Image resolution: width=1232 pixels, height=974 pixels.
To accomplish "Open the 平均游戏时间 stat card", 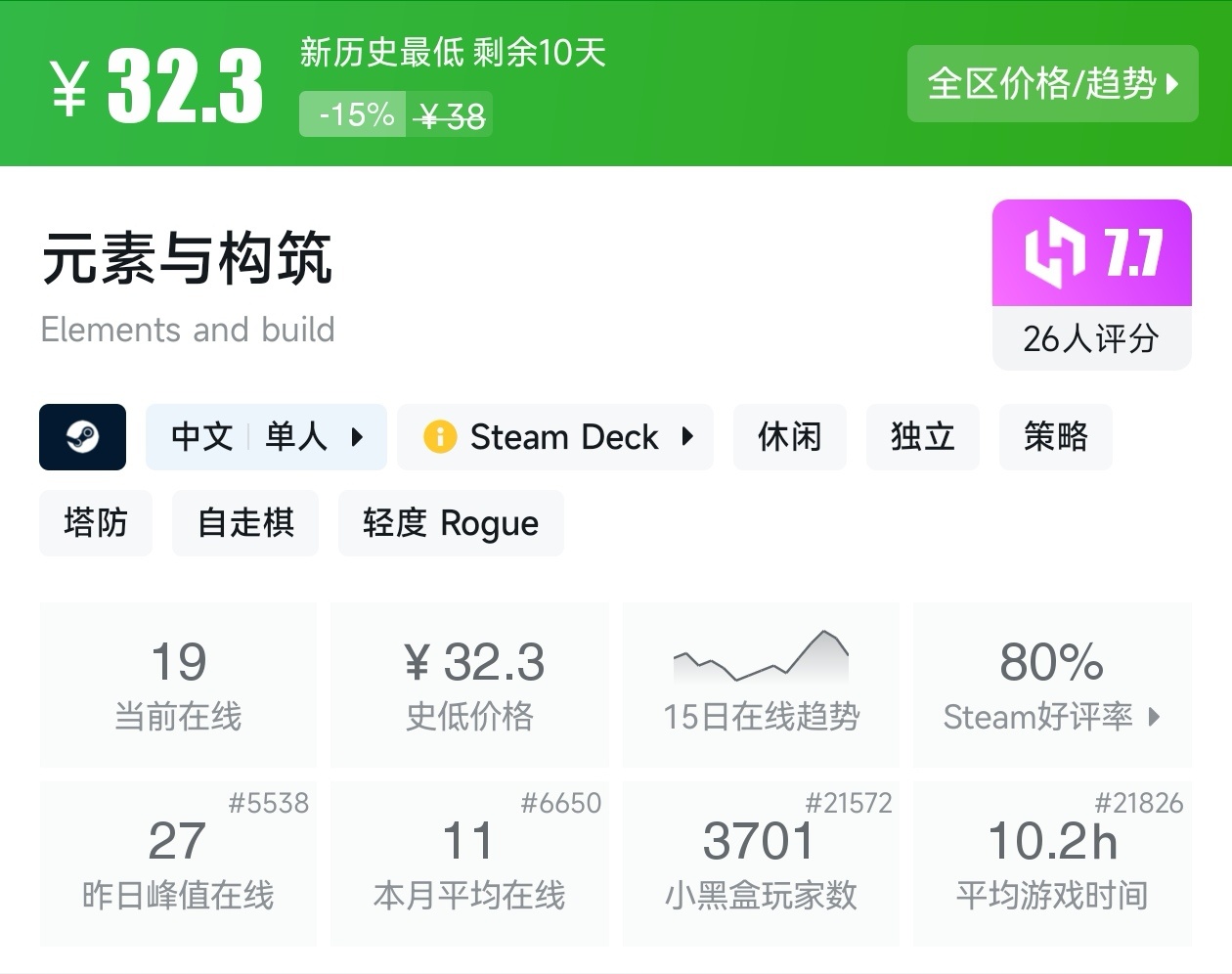I will coord(1052,863).
